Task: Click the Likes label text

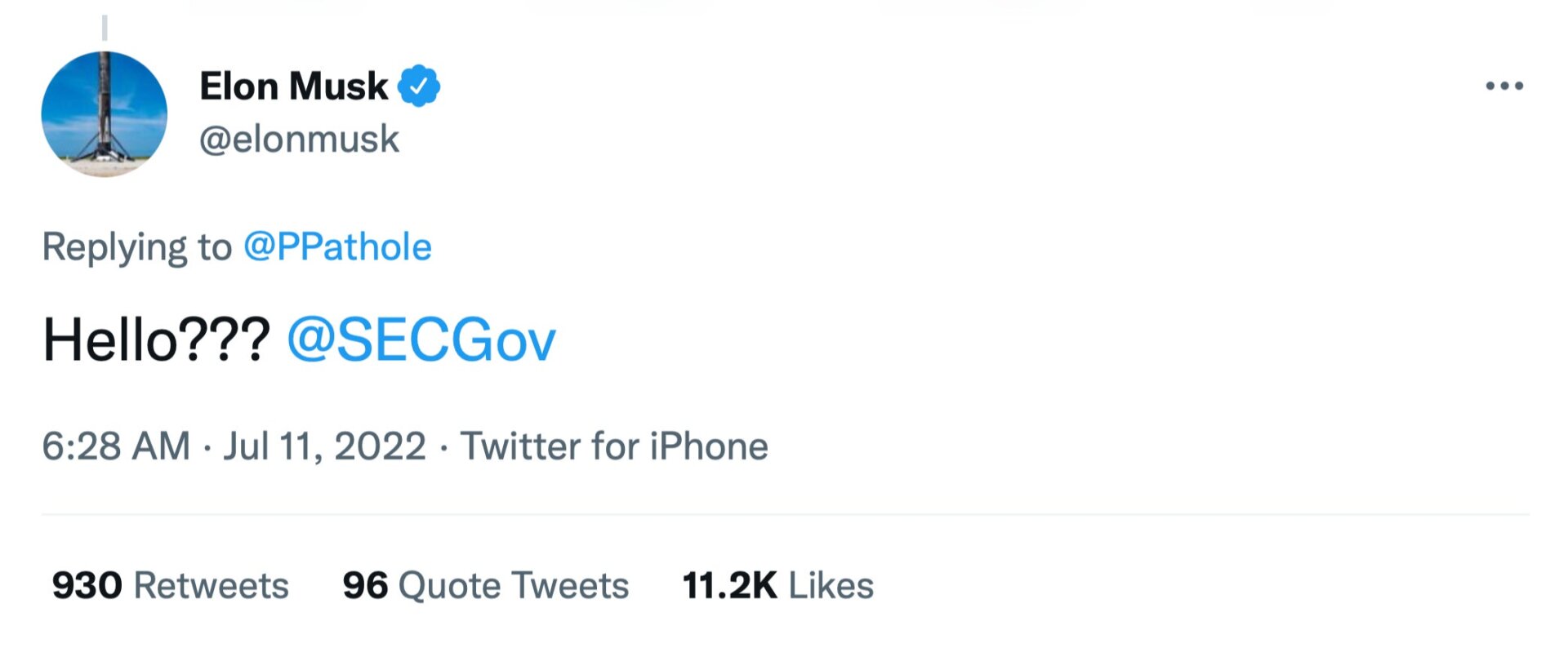Action: coord(831,584)
